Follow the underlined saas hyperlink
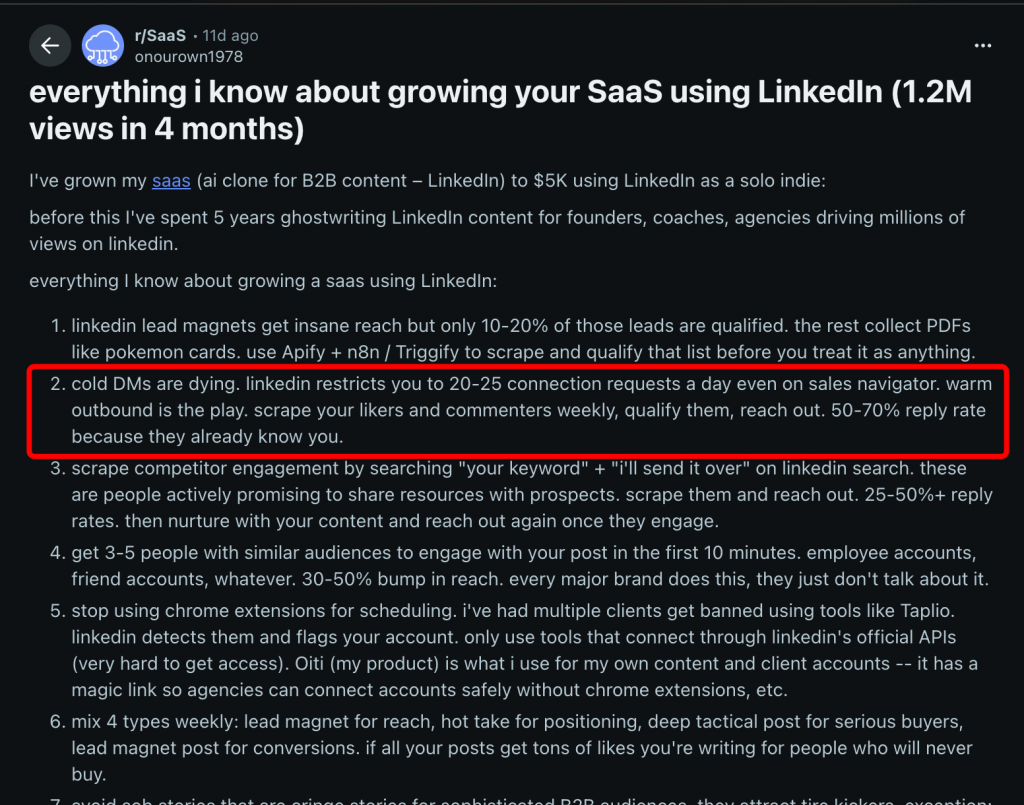 [x=171, y=180]
